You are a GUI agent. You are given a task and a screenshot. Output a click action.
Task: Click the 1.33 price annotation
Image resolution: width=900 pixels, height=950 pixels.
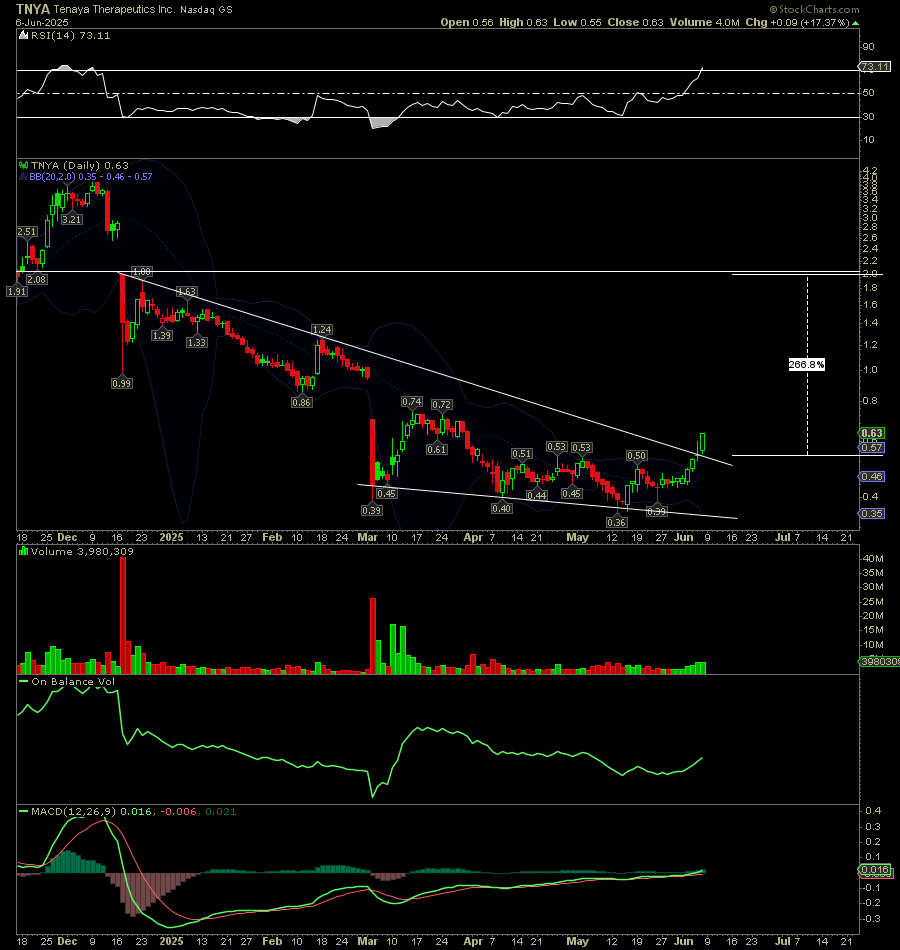click(x=197, y=342)
